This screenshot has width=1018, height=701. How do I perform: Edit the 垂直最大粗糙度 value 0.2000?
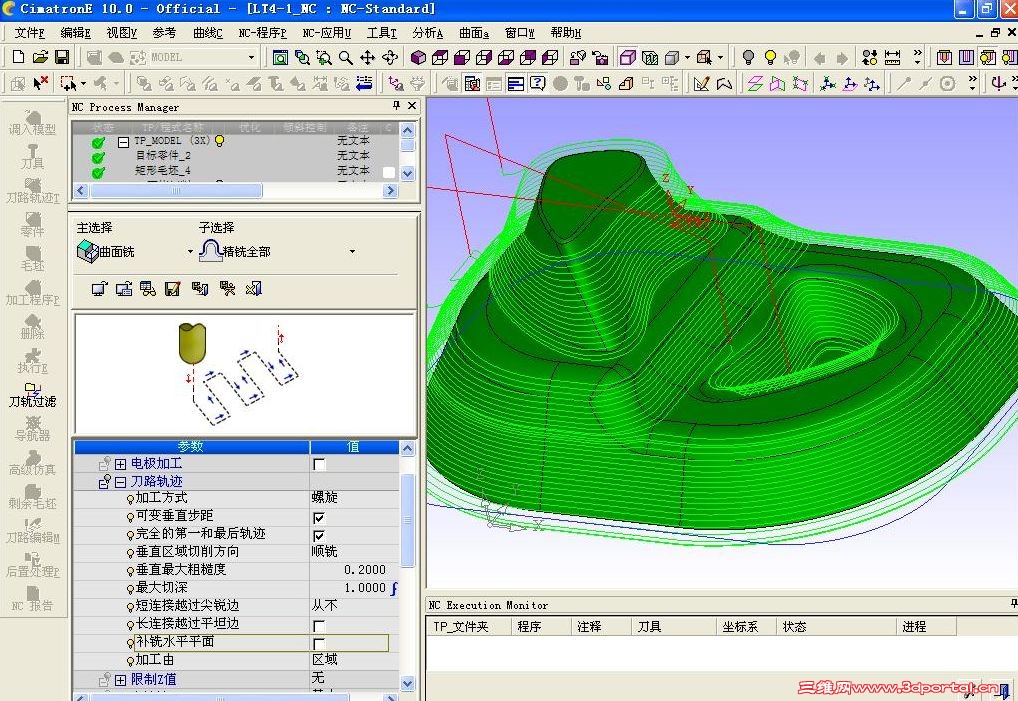pyautogui.click(x=354, y=570)
